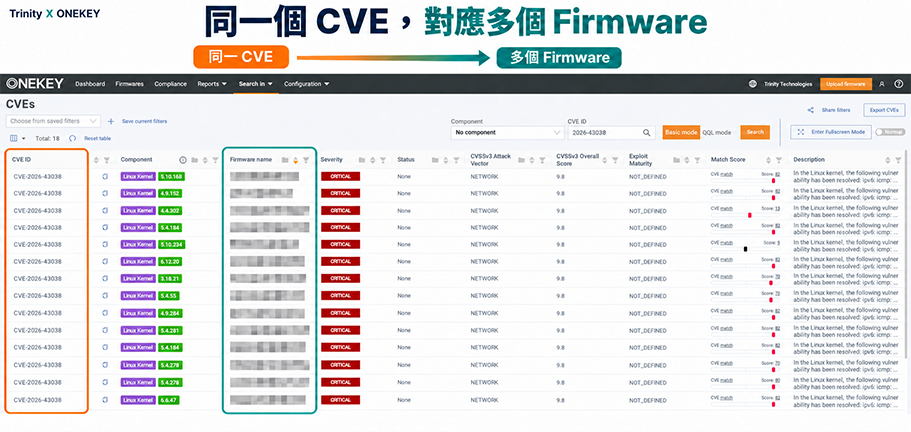Open the table columns selector dropdown
Screen dimensions: 911x432
[x=18, y=138]
